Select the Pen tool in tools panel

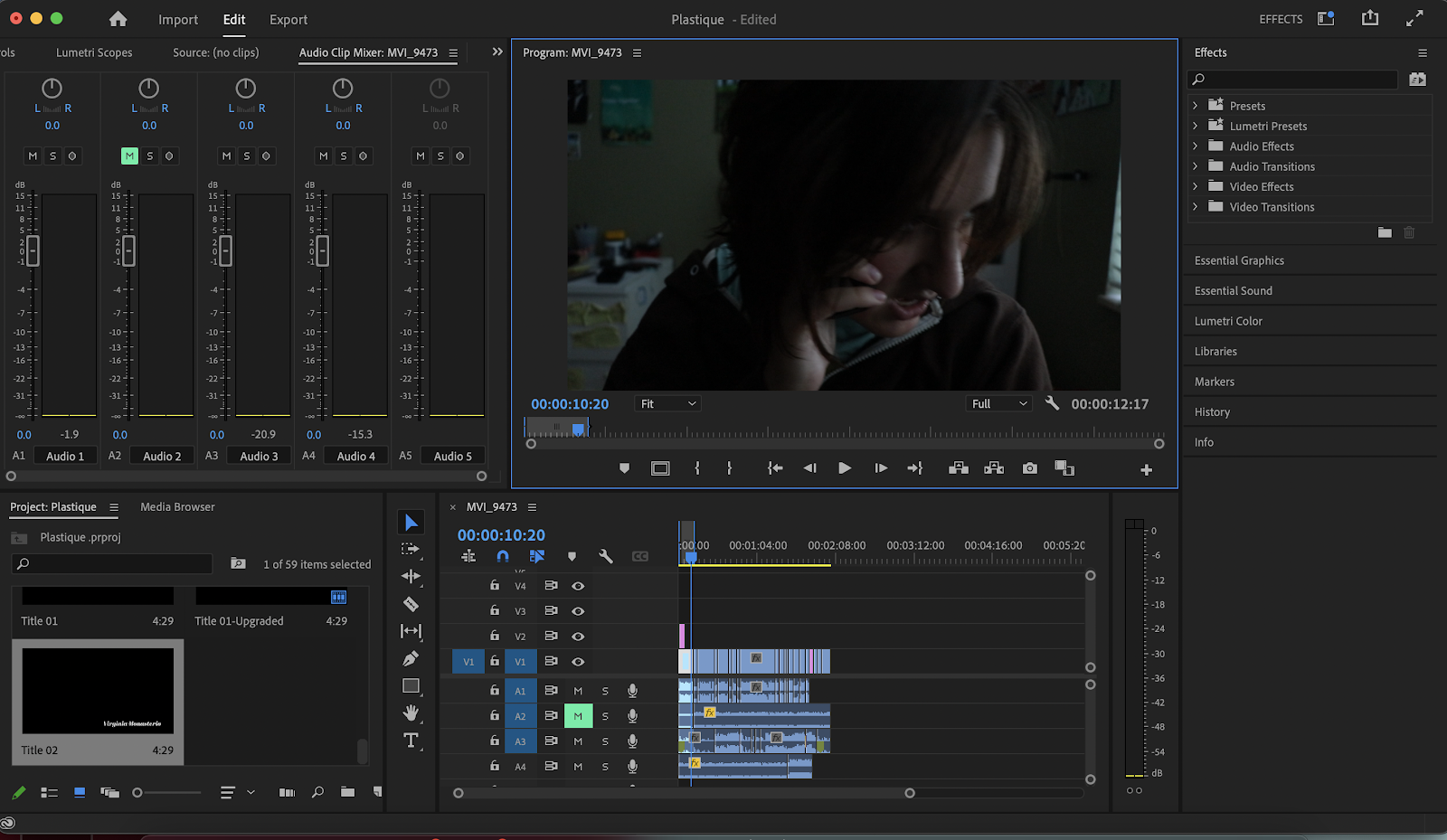411,658
